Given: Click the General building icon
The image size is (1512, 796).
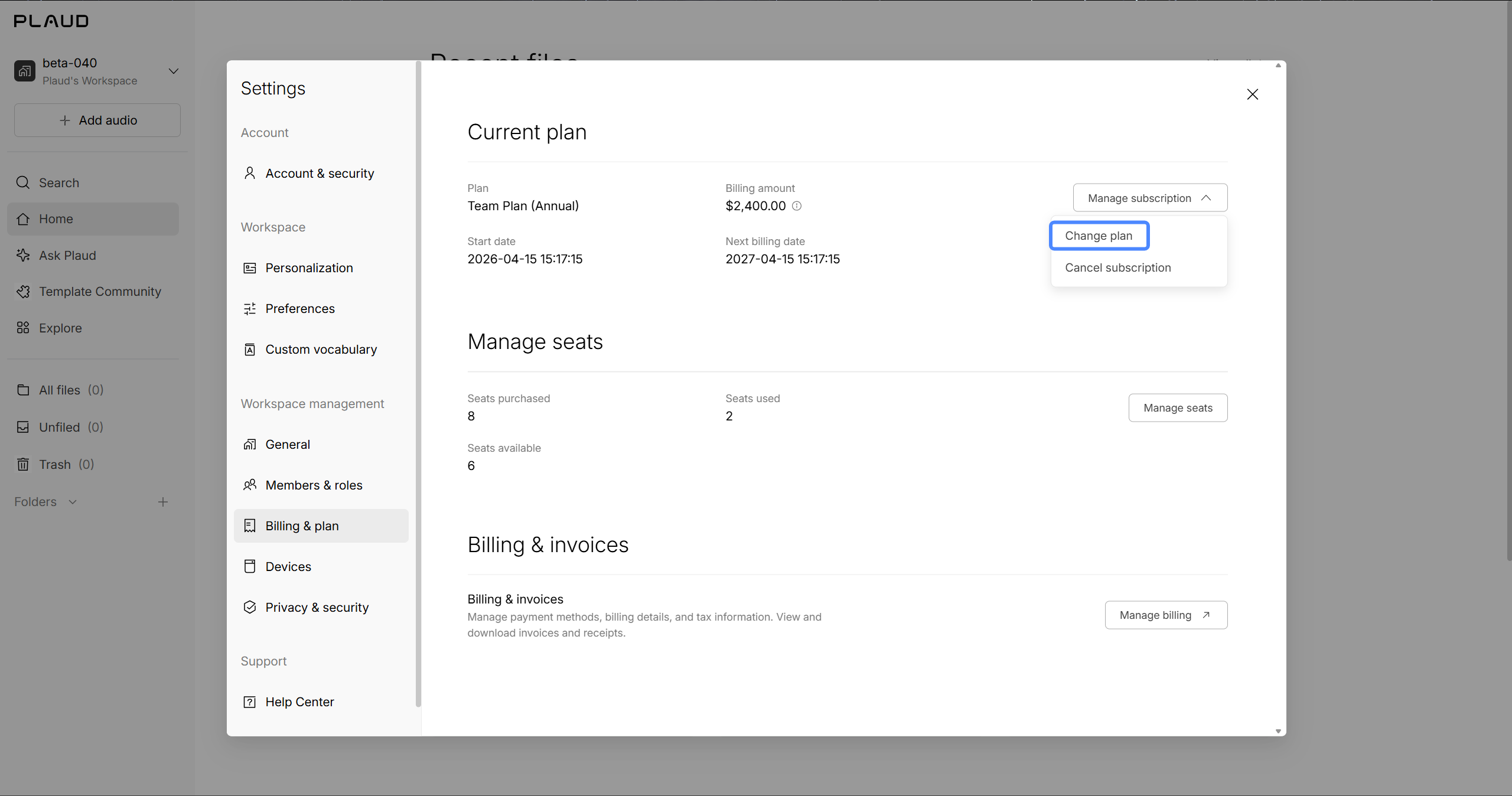Looking at the screenshot, I should point(250,445).
